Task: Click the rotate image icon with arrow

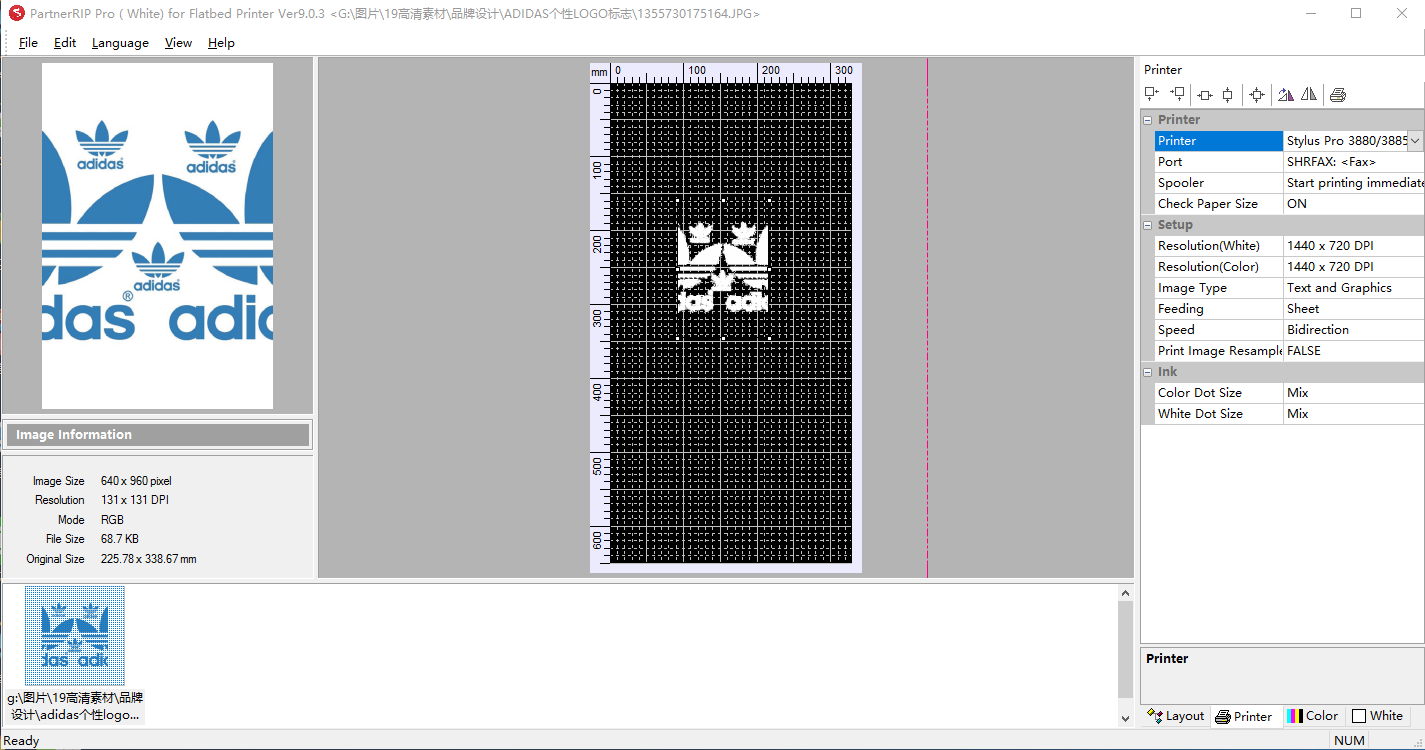Action: pos(1286,95)
